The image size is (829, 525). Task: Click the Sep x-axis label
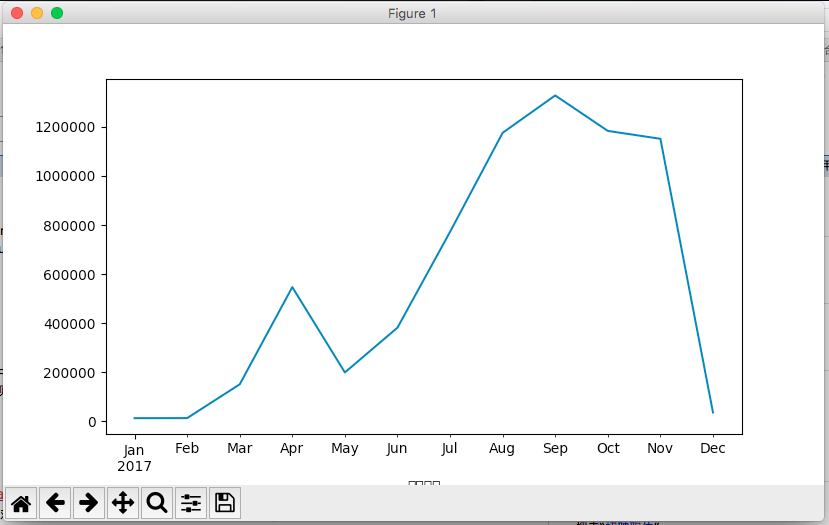tap(555, 449)
